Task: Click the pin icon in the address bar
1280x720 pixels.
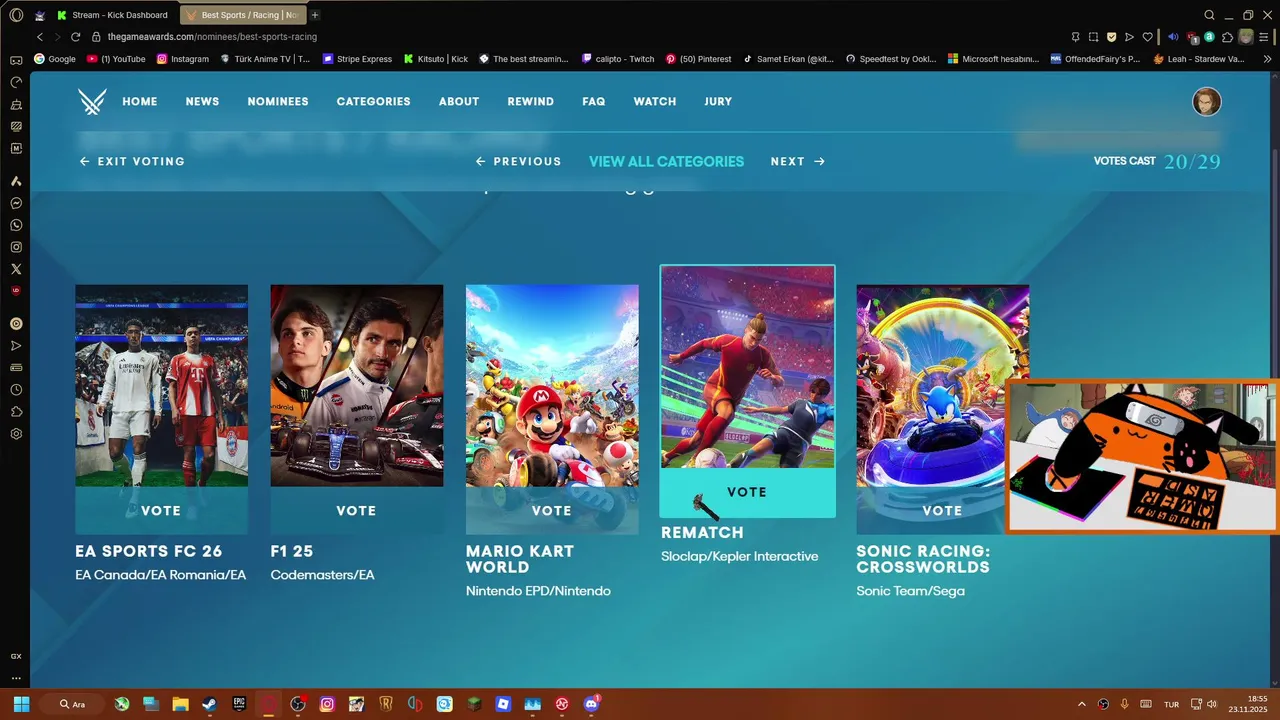Action: (1075, 37)
